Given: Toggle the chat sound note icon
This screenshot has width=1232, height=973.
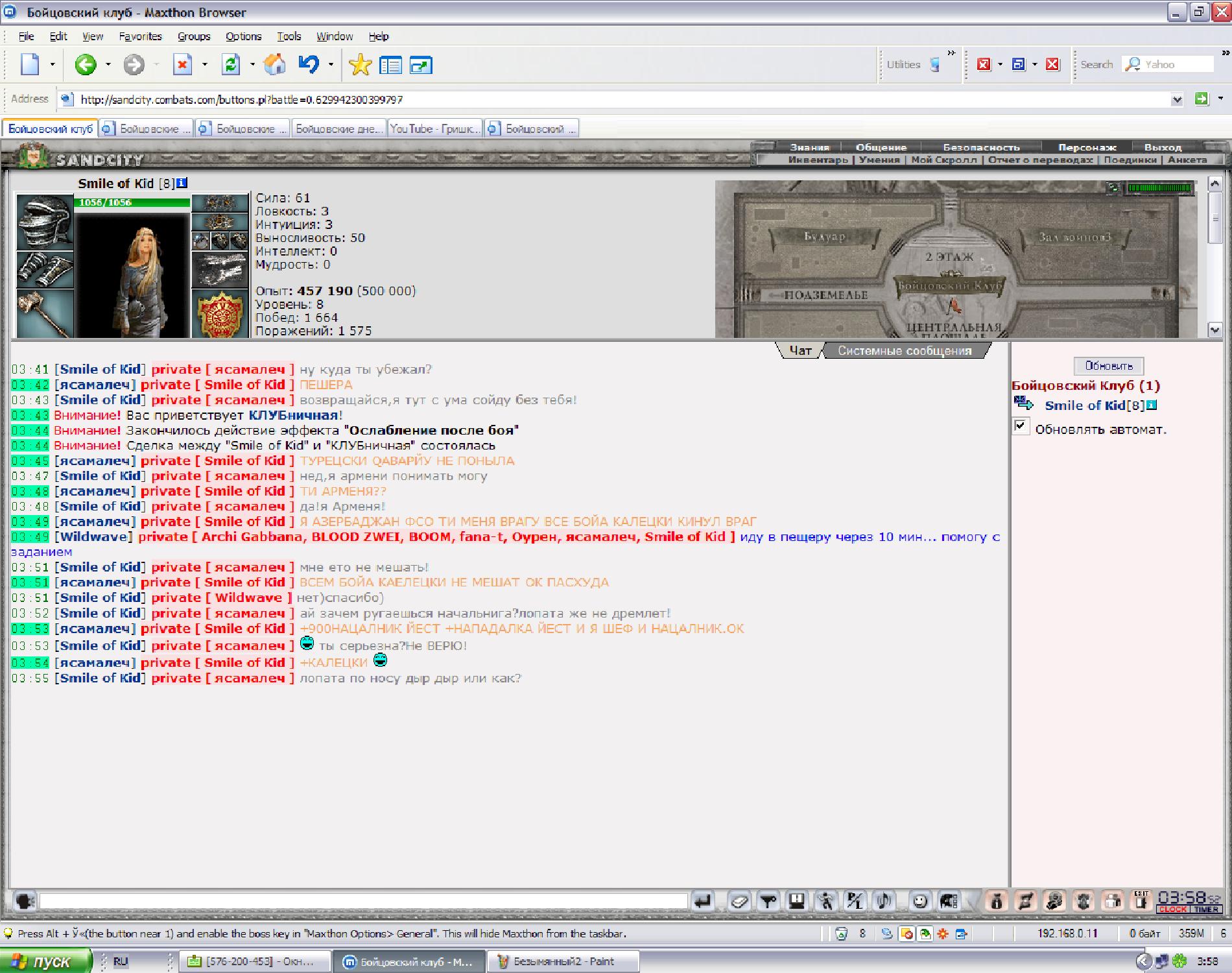Looking at the screenshot, I should [x=884, y=901].
